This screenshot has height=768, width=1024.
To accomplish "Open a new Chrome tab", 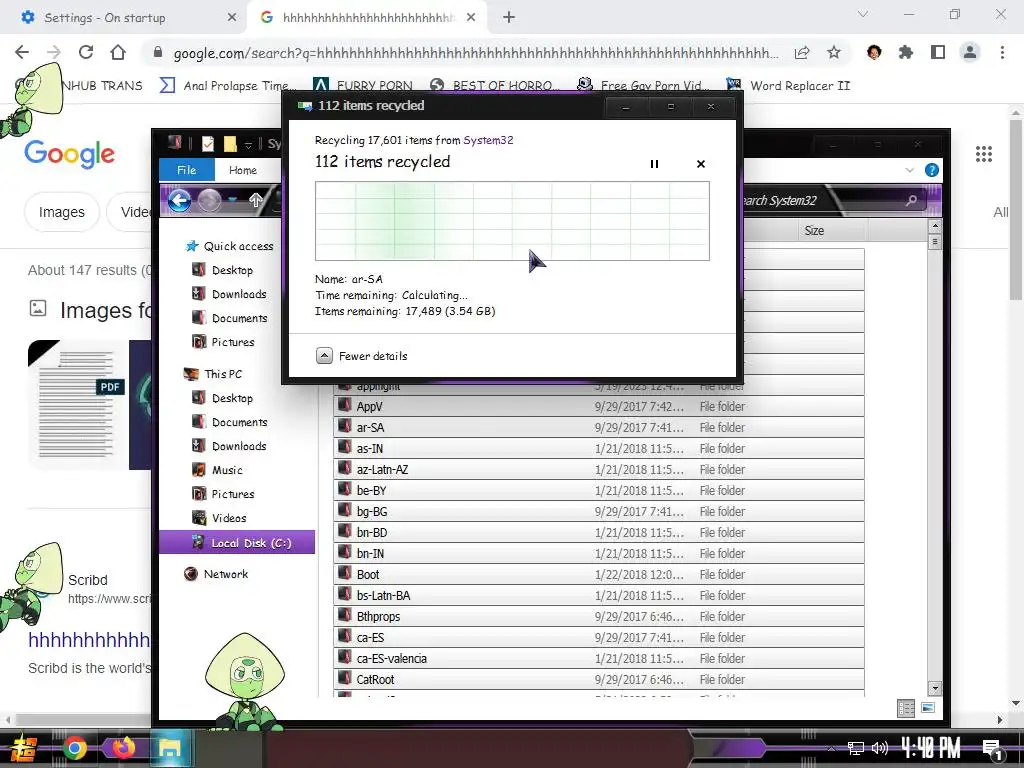I will 509,18.
